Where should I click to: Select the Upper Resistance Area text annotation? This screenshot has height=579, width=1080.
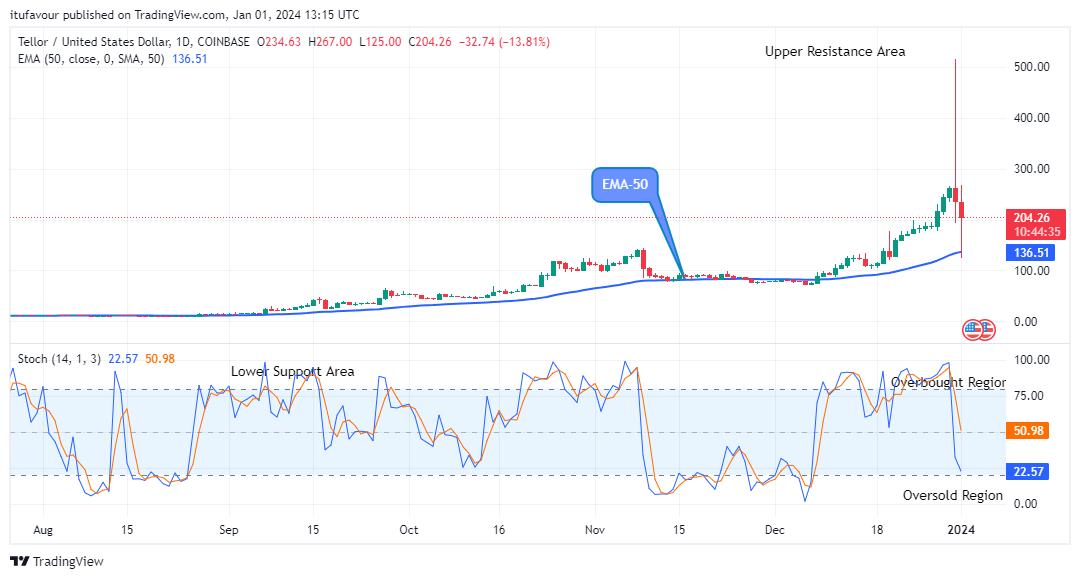point(835,51)
